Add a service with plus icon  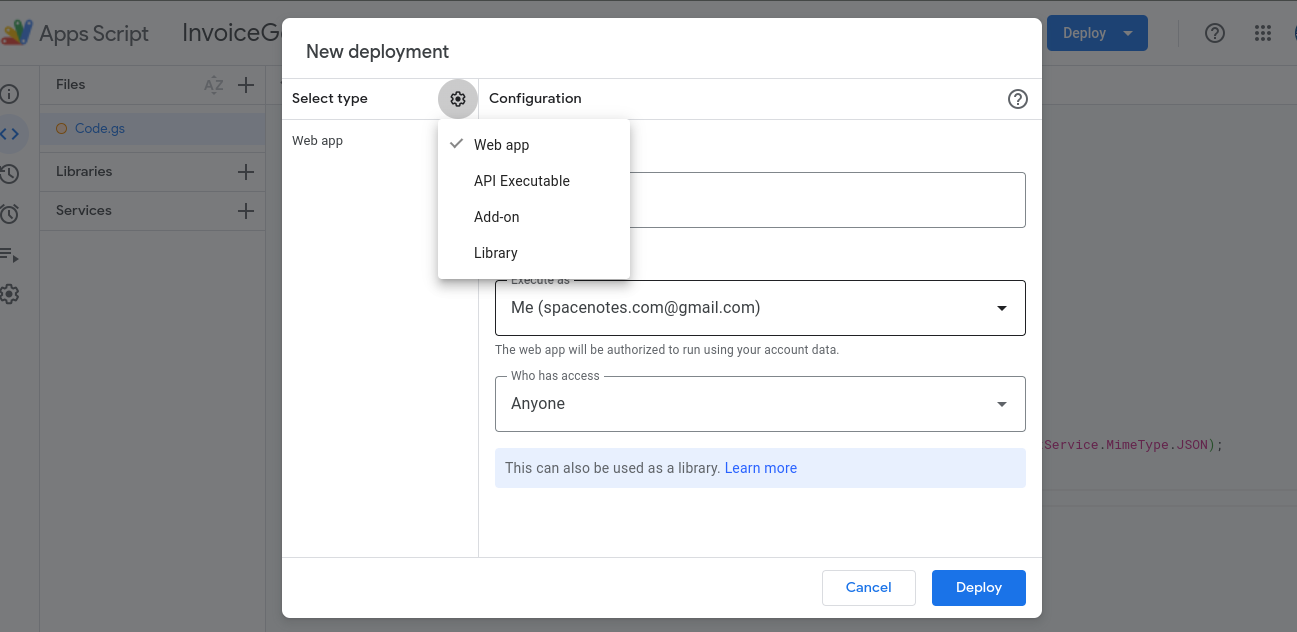coord(246,211)
